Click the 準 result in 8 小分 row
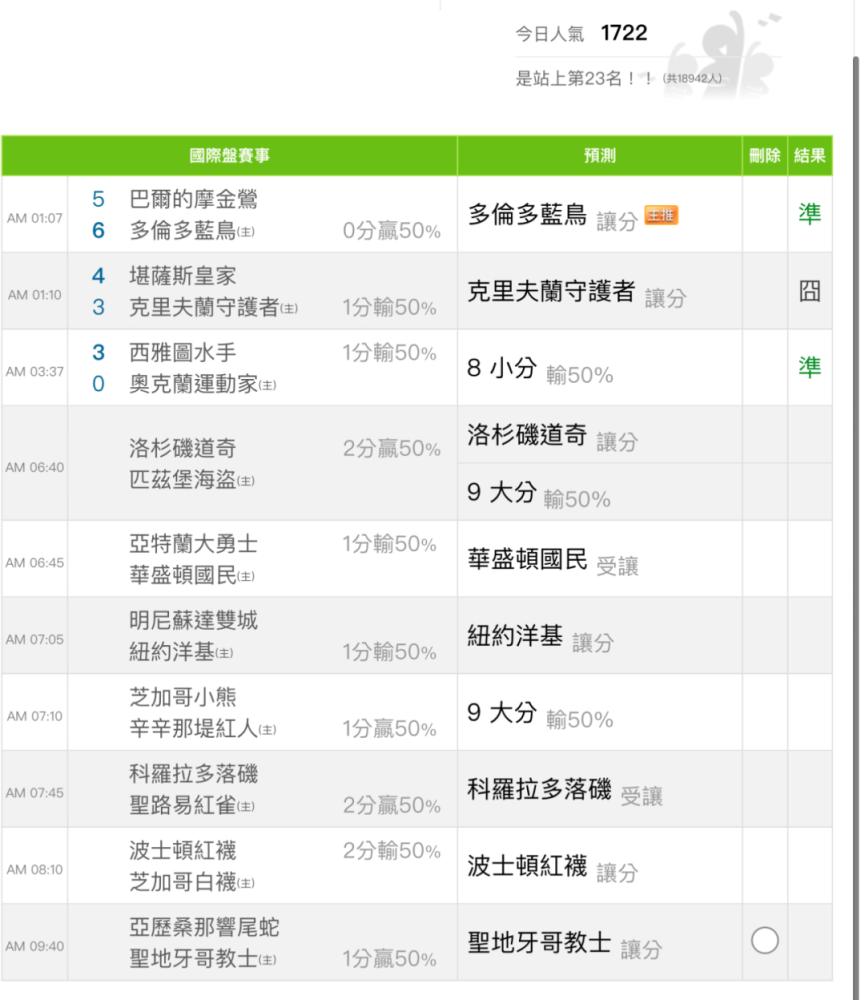 pos(810,367)
